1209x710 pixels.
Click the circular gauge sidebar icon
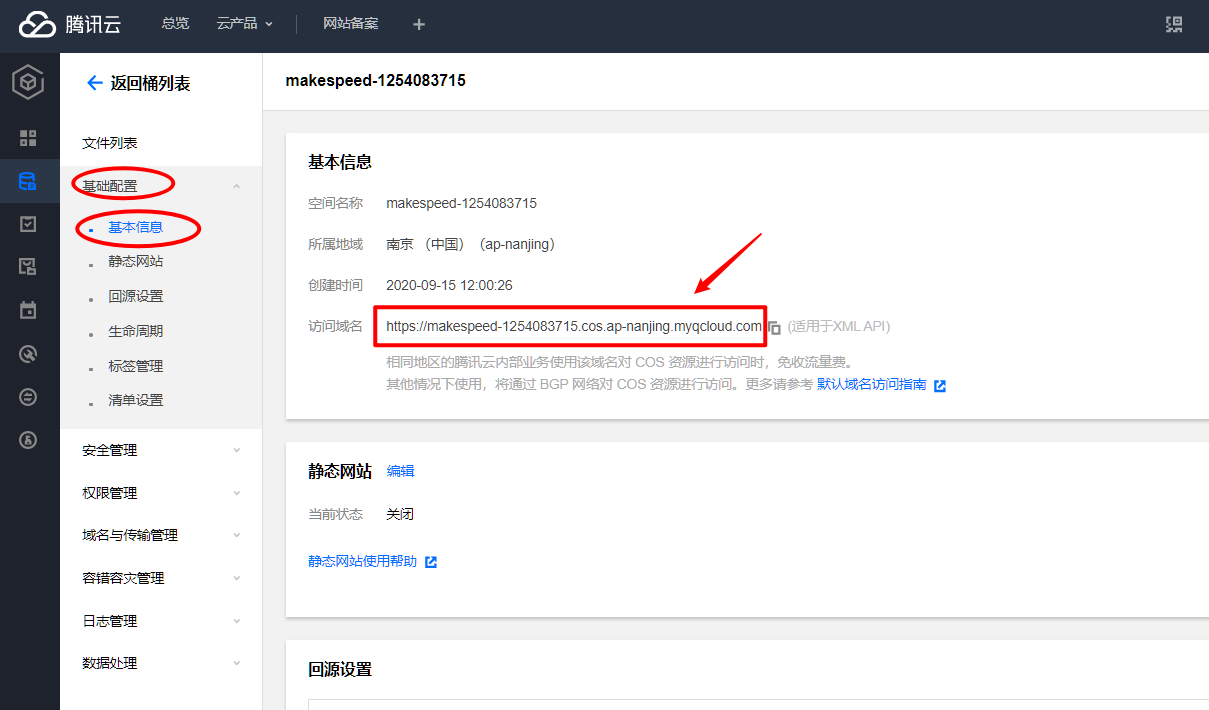click(28, 353)
